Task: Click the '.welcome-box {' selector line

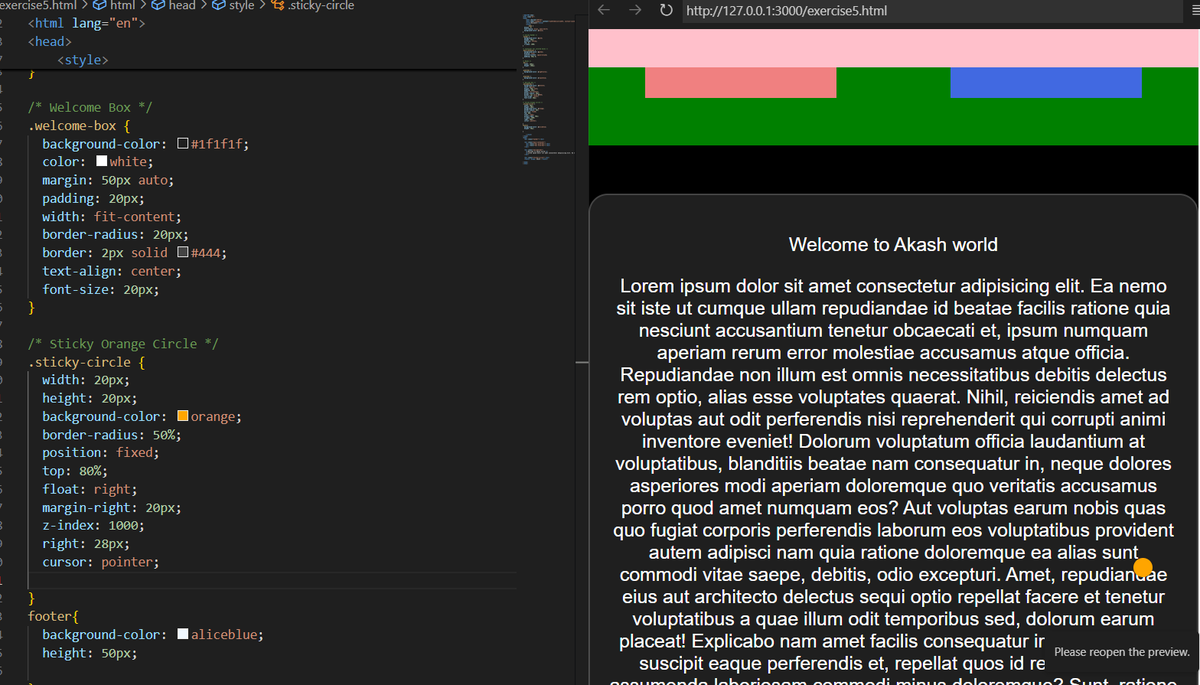Action: point(79,126)
